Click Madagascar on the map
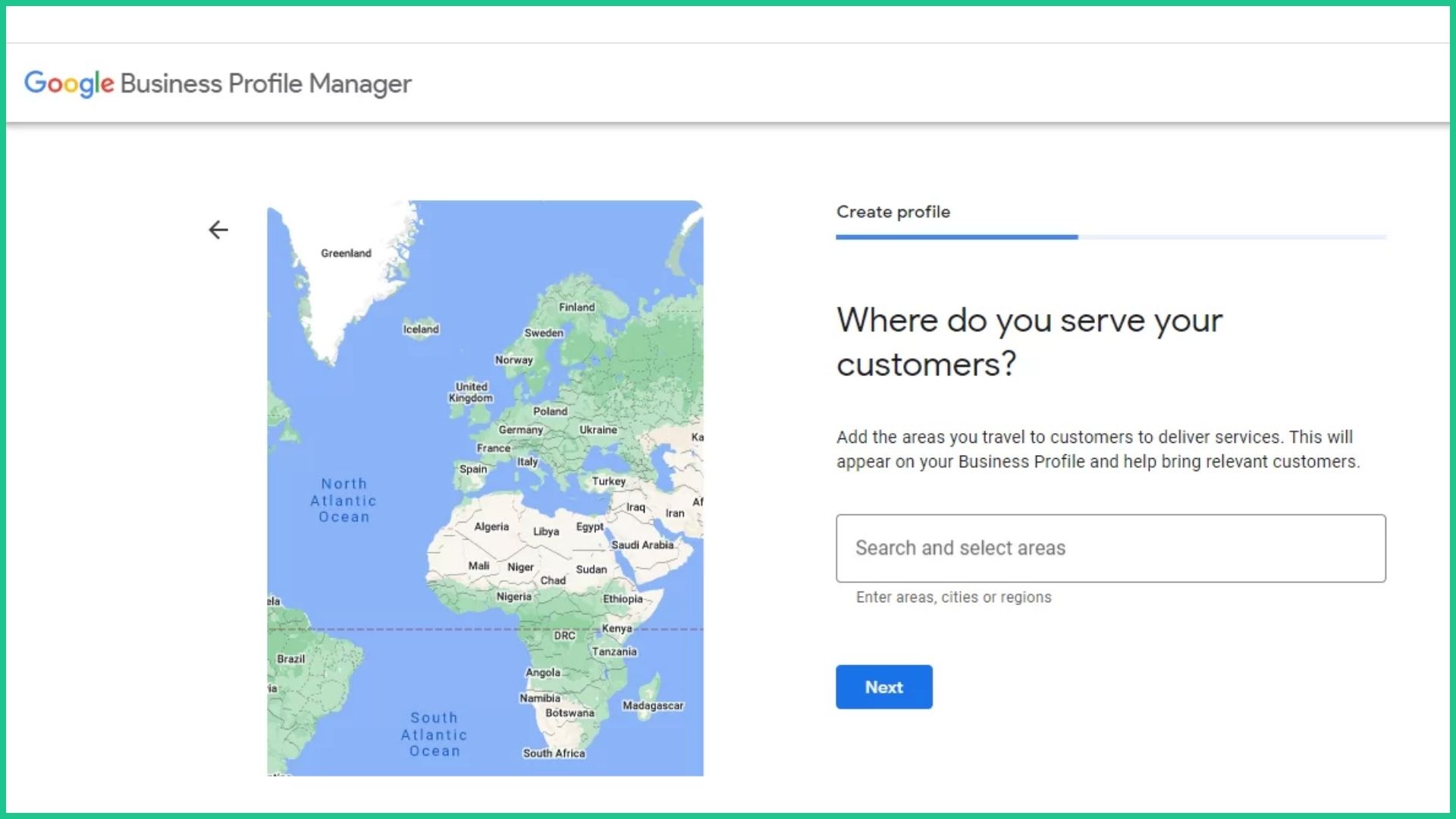This screenshot has width=1456, height=819. [653, 705]
